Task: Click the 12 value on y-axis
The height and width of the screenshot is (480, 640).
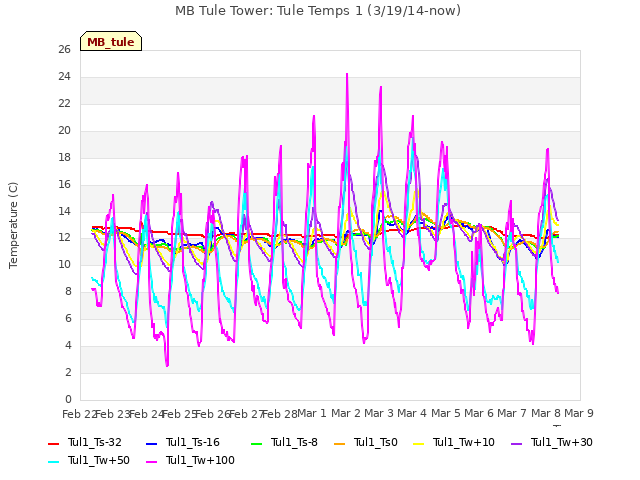Action: click(64, 238)
